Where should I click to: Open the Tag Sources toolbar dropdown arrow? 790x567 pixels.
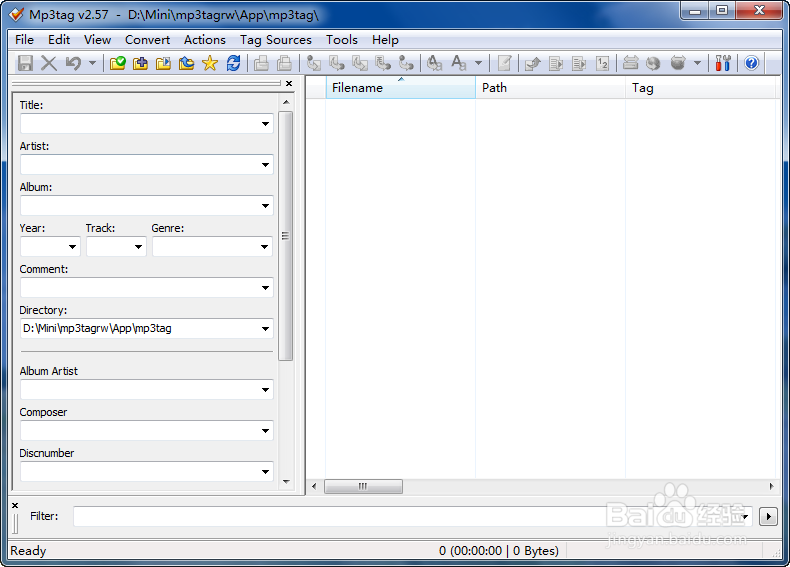pos(698,64)
